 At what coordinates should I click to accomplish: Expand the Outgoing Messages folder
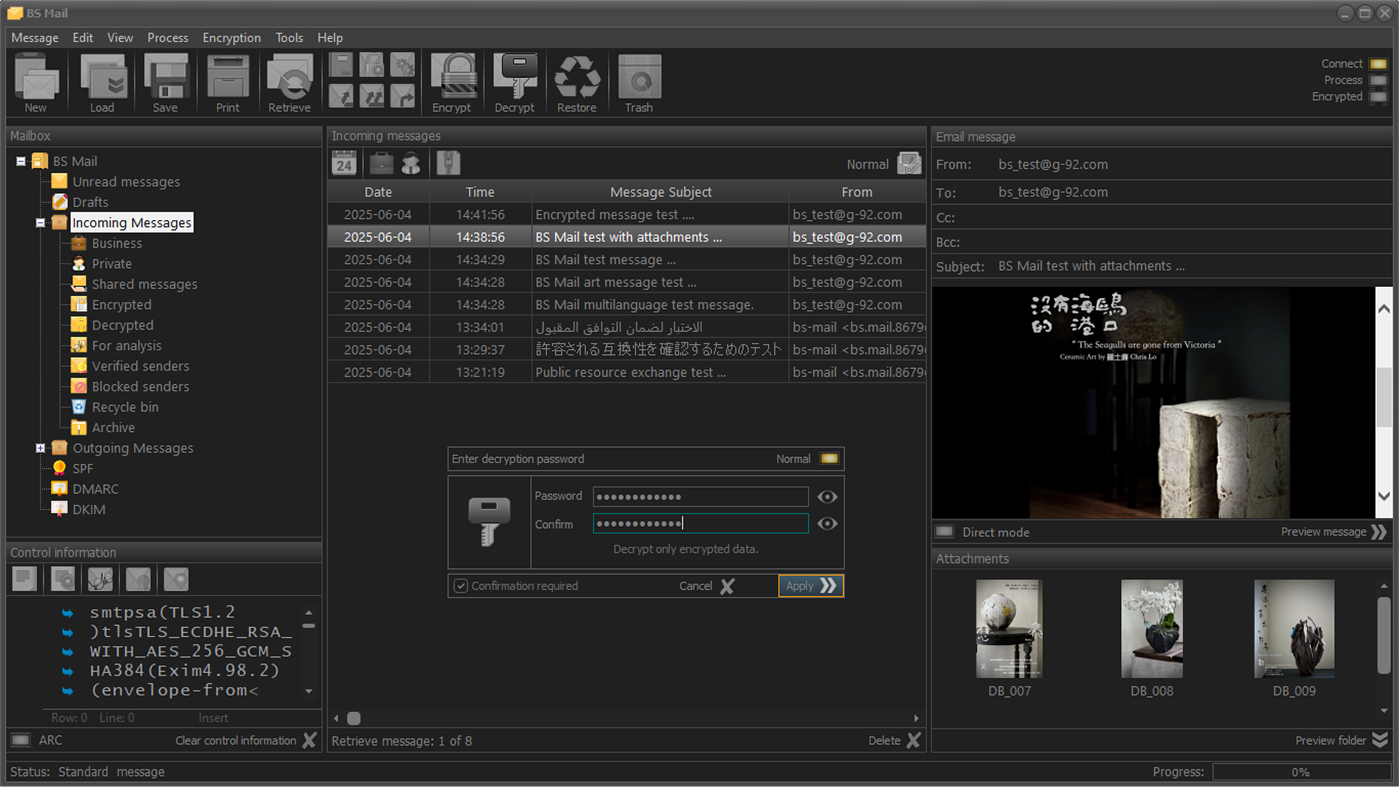(41, 448)
